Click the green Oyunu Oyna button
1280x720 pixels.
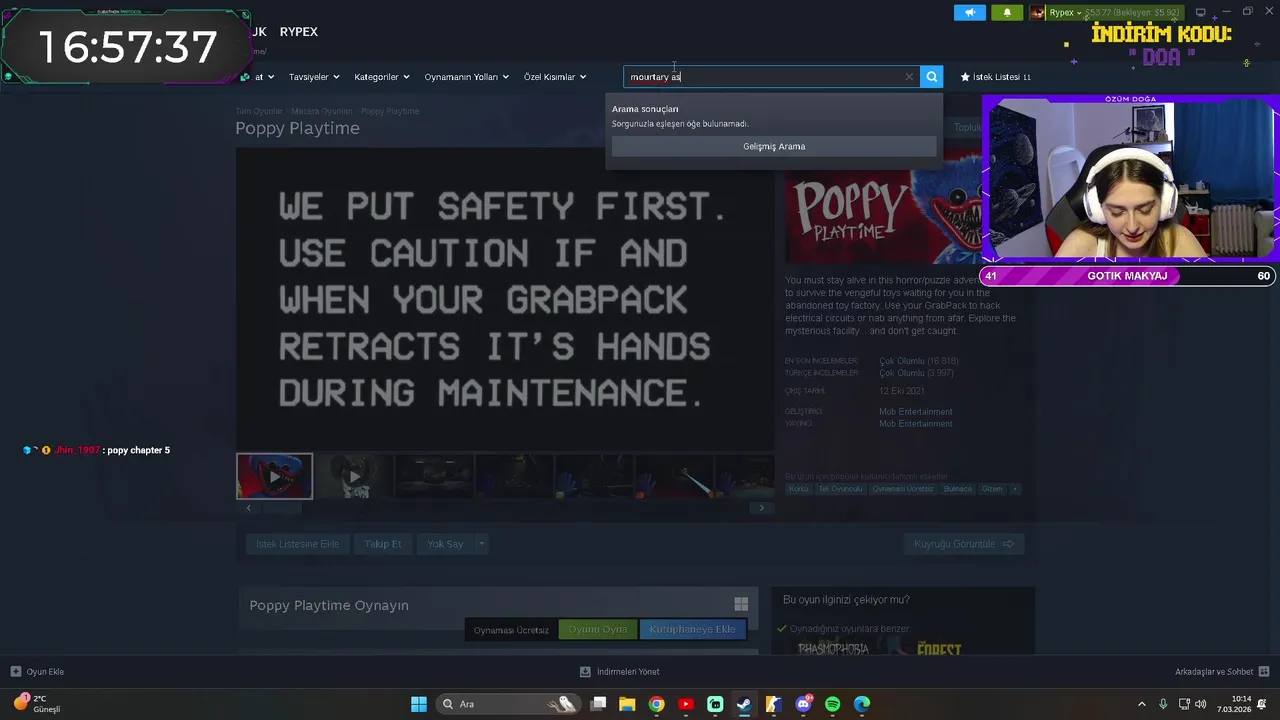[598, 629]
